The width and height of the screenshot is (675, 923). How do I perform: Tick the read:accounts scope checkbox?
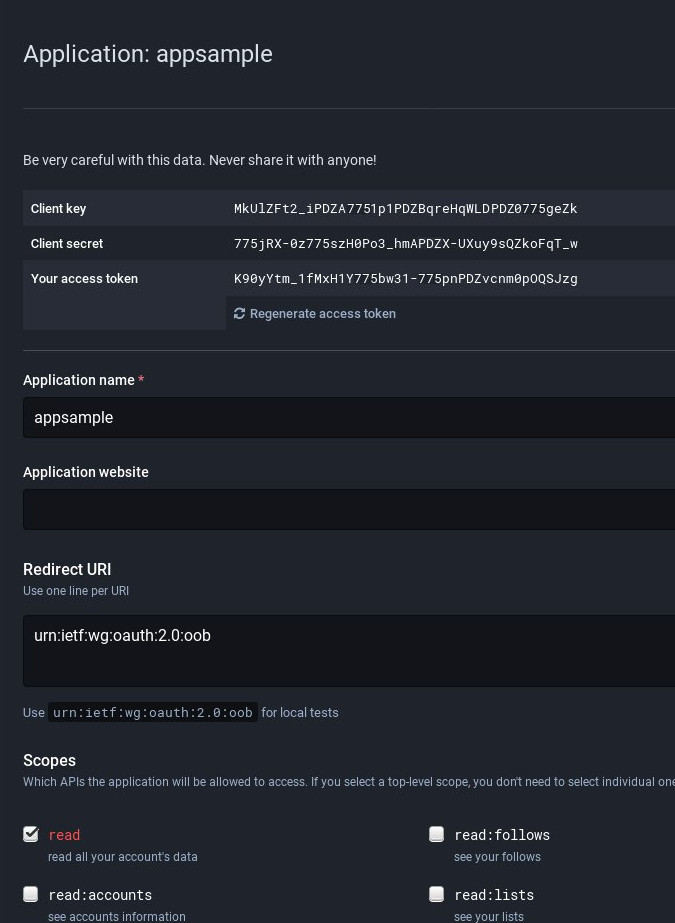click(x=31, y=894)
